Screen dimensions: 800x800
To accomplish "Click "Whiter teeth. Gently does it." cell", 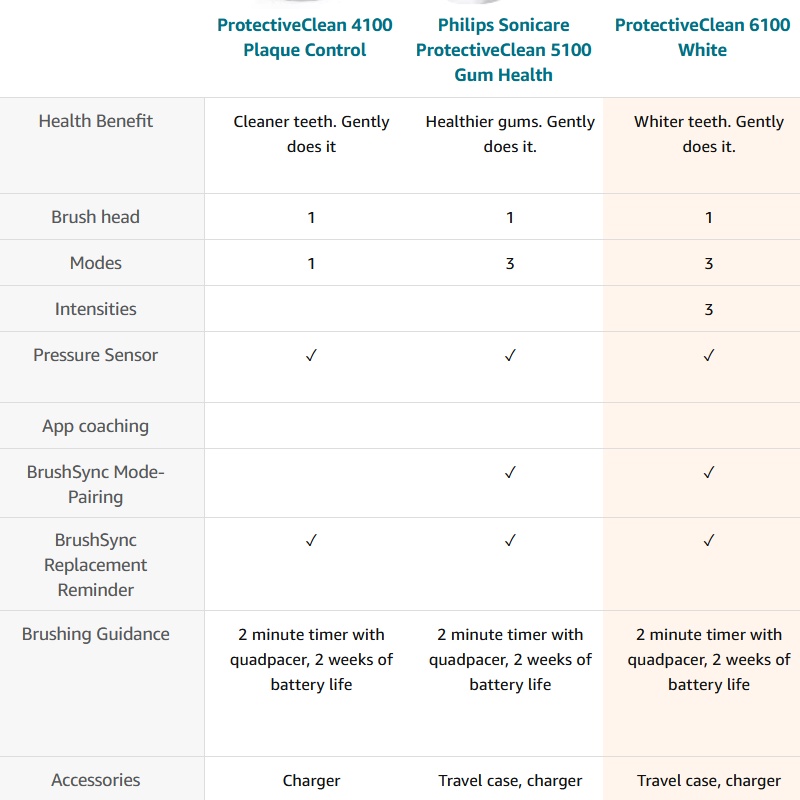I will [x=709, y=134].
